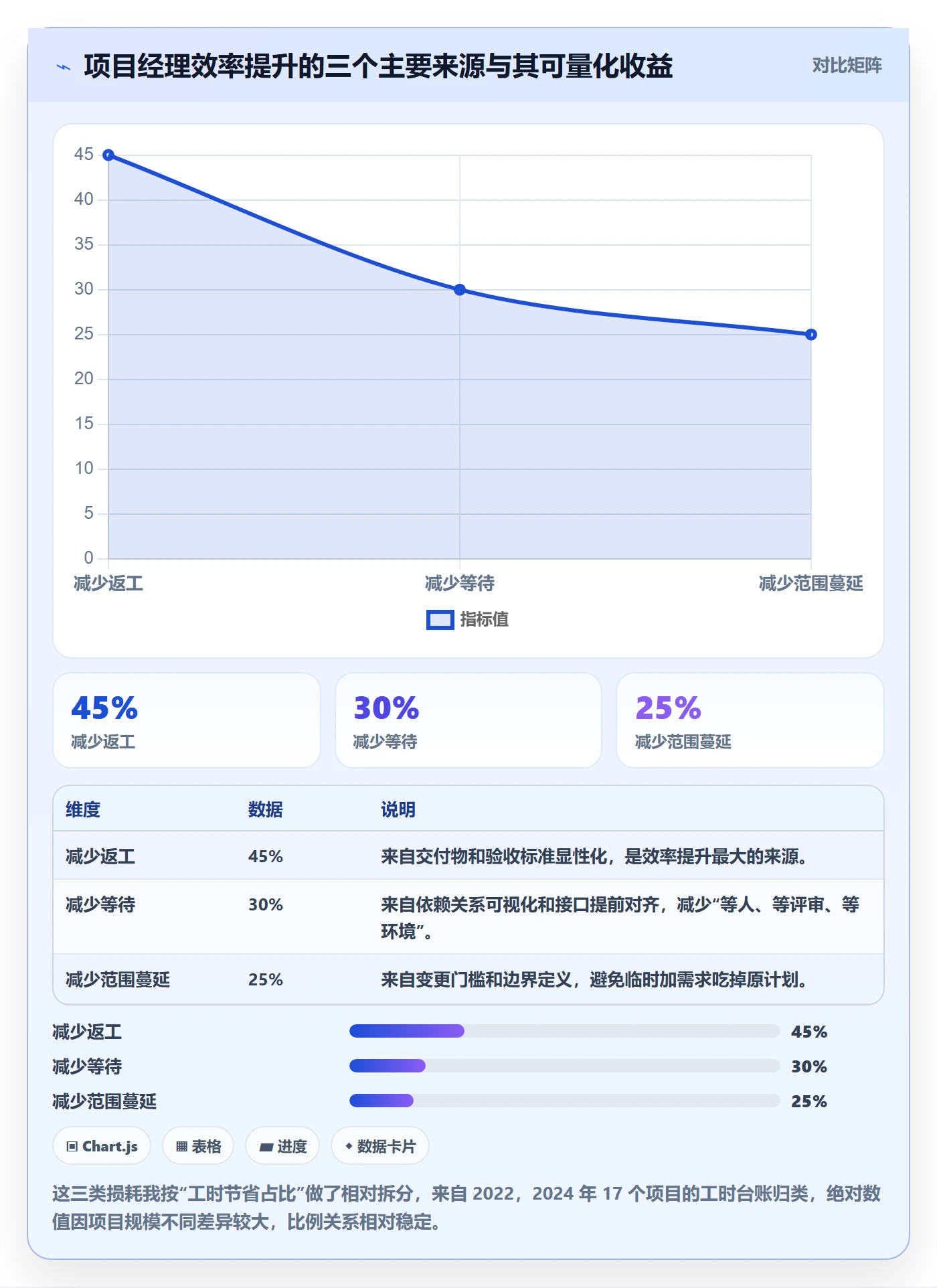Click the 减少范围蔓延 x-axis label under chart
This screenshot has width=937, height=1288.
(x=811, y=584)
